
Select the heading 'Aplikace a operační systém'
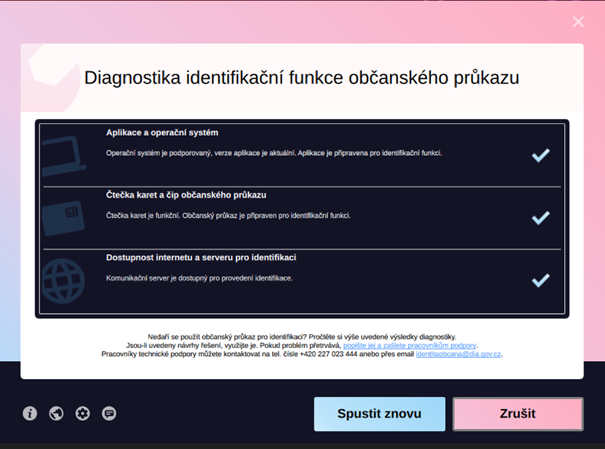(x=162, y=133)
